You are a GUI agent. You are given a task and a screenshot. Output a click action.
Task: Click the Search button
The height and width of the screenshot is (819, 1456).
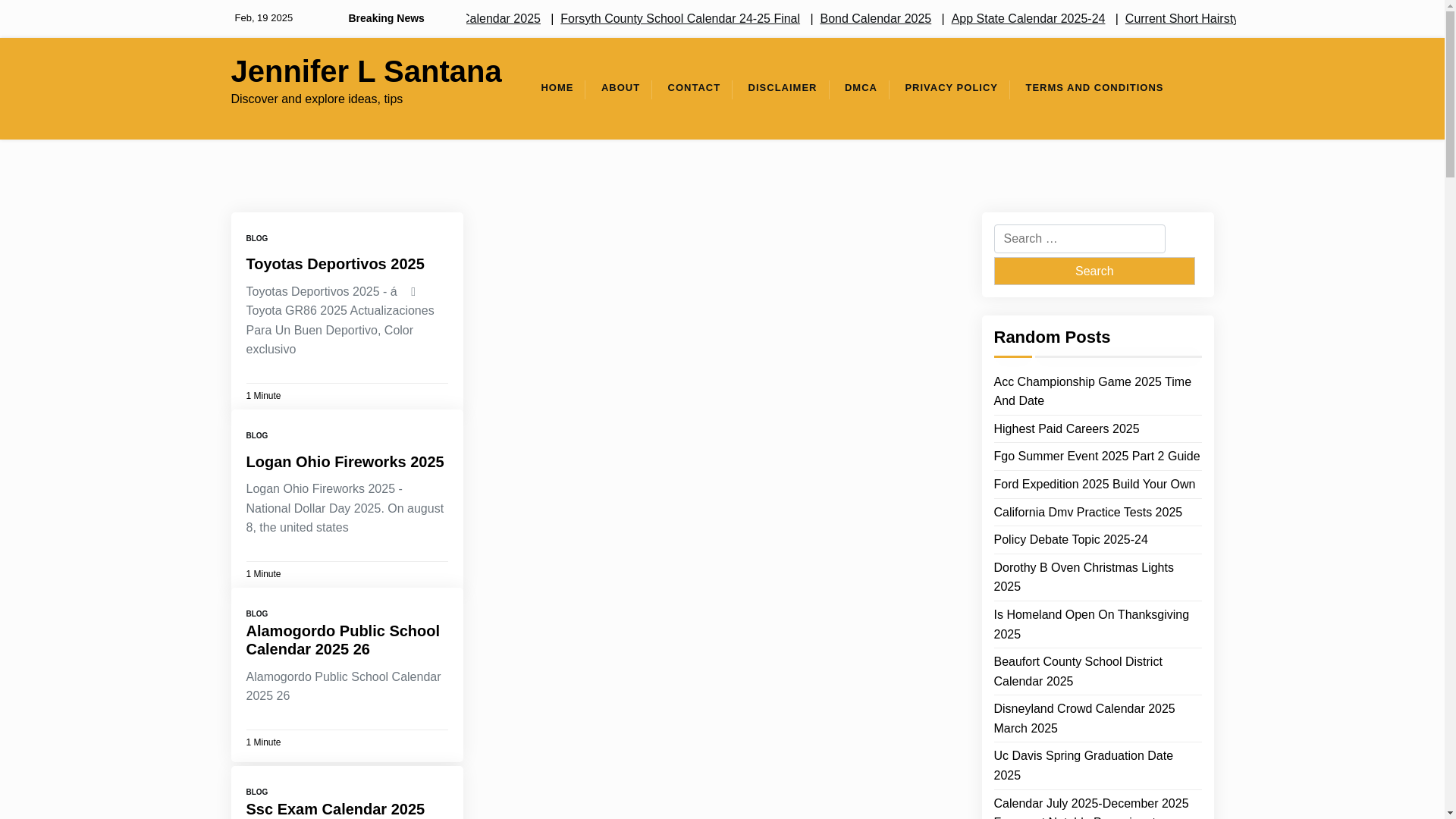tap(1094, 271)
